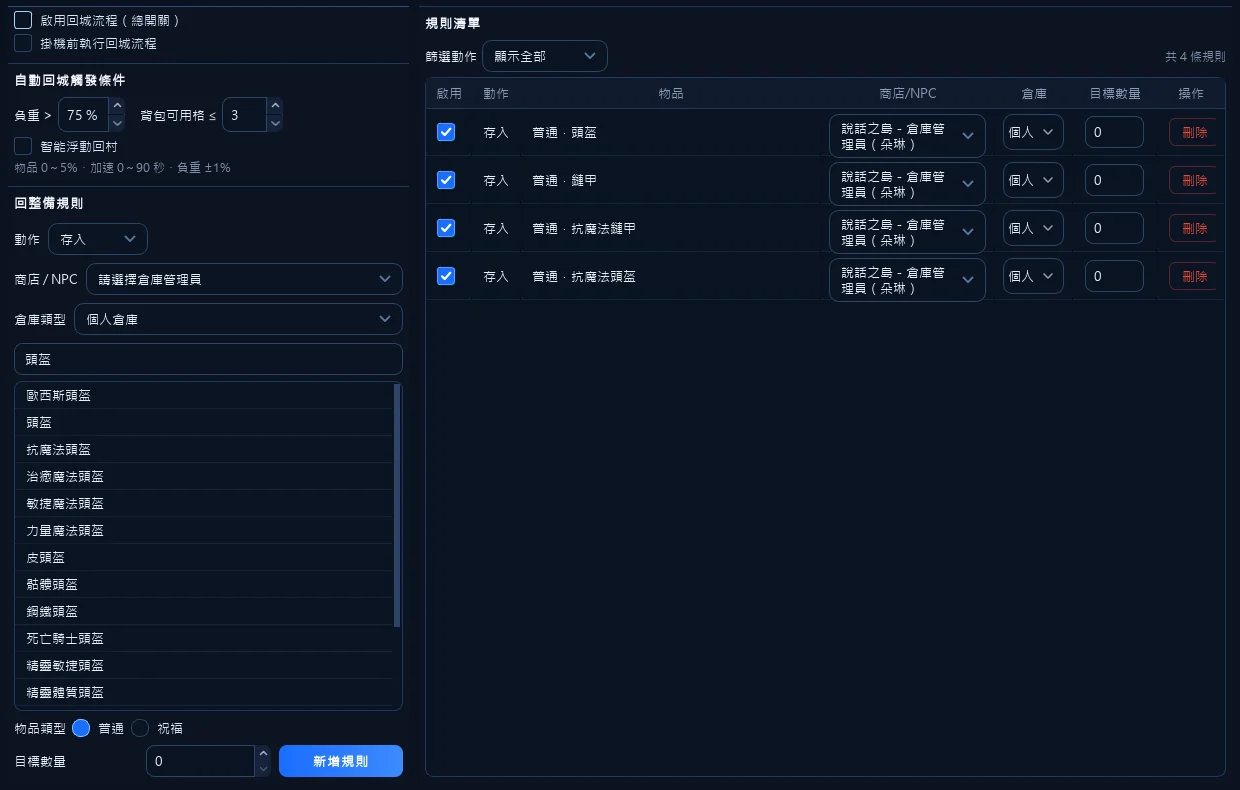Click the item list's vertical scrollbar
This screenshot has width=1240, height=790.
click(397, 505)
